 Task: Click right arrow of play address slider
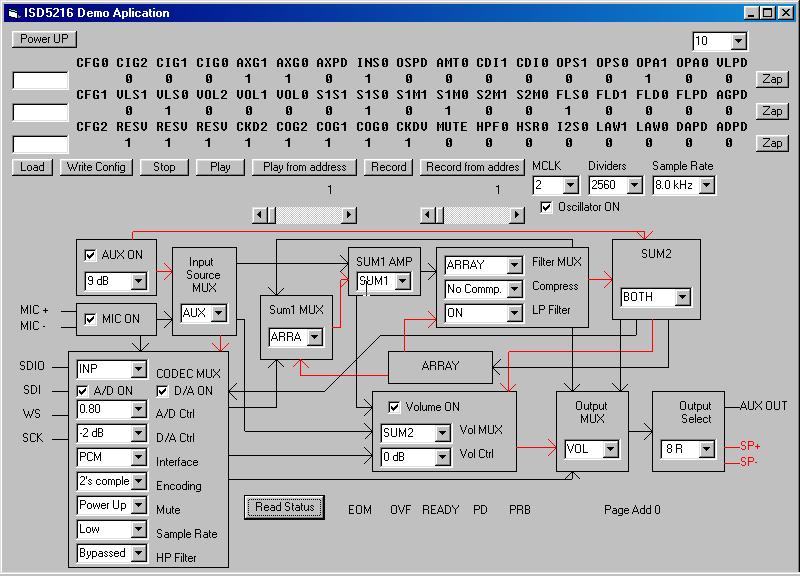click(x=348, y=215)
